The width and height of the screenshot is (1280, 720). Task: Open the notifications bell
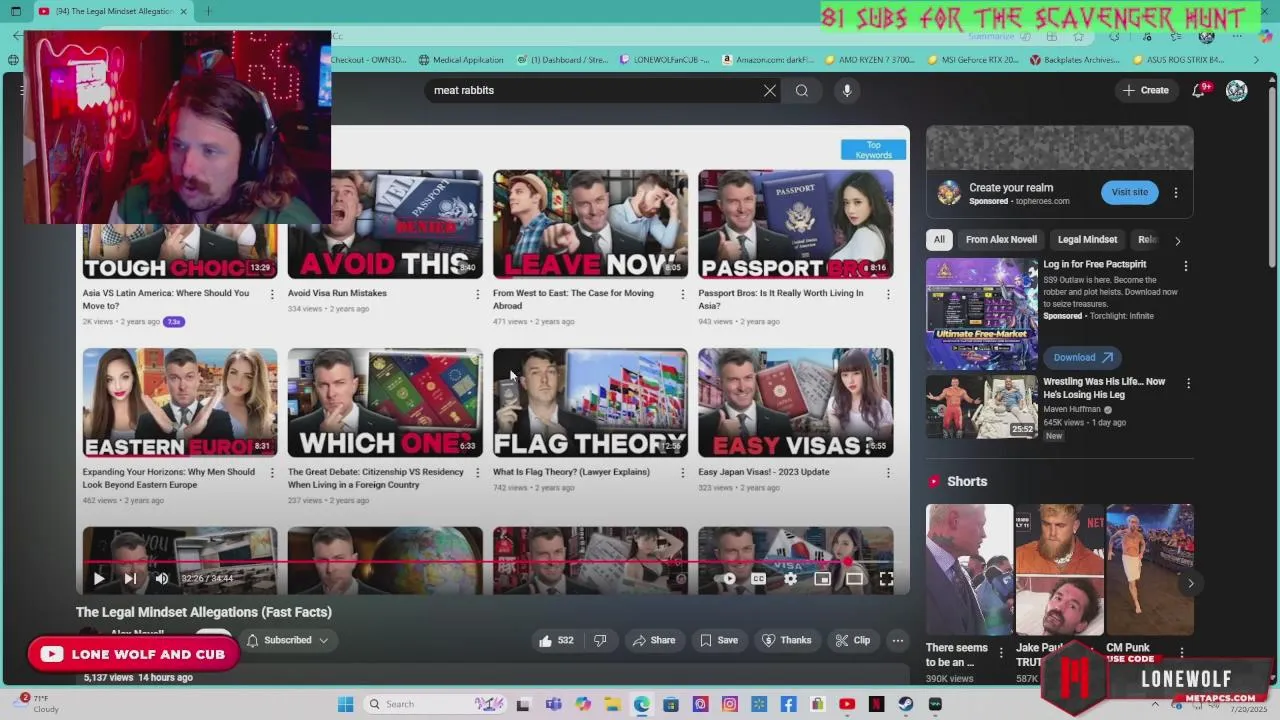[1198, 90]
